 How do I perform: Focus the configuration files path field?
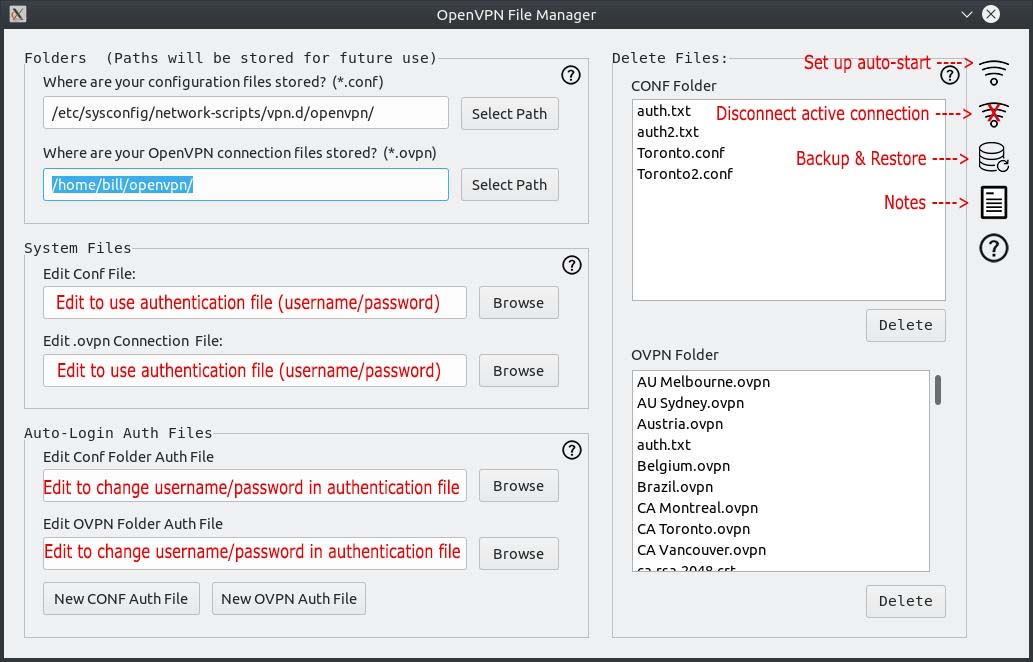(x=246, y=113)
